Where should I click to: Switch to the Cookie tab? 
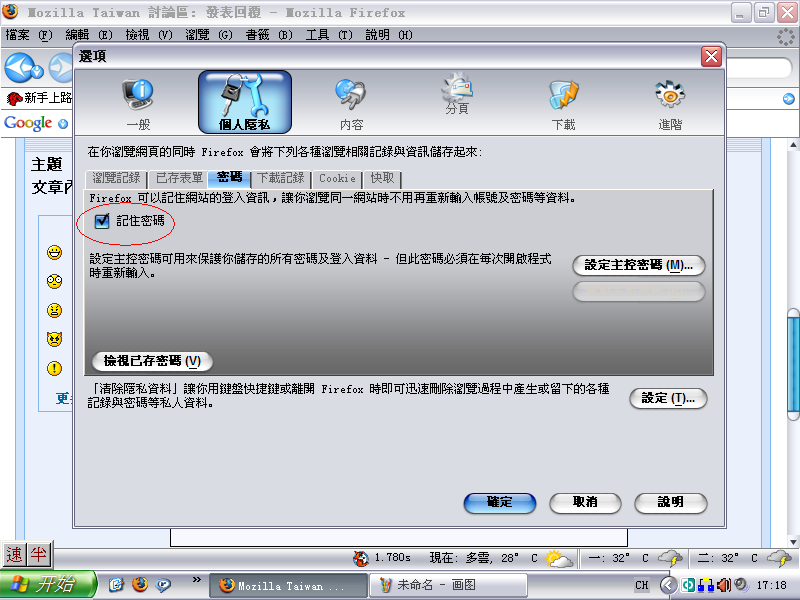point(337,178)
